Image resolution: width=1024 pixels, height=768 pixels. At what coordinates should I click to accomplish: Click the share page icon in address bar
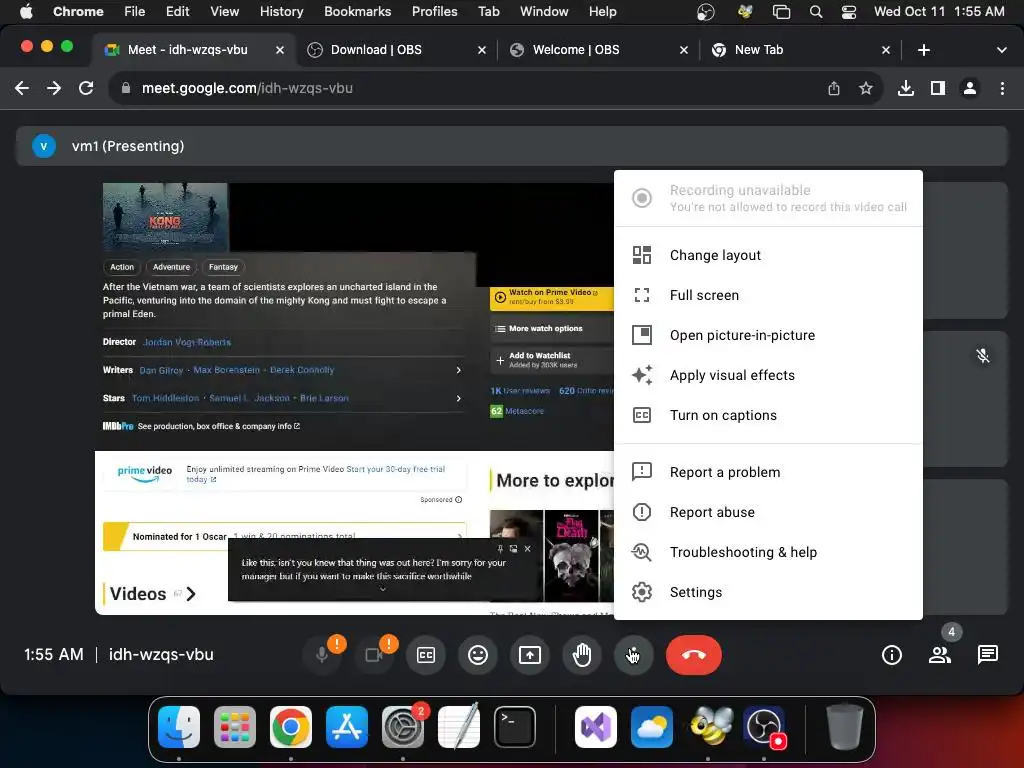point(834,88)
